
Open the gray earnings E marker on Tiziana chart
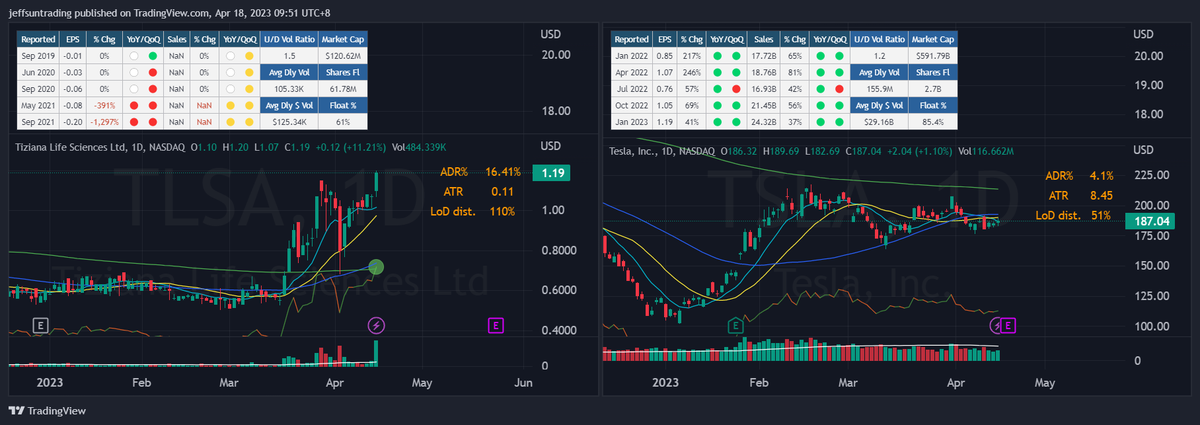pyautogui.click(x=41, y=325)
